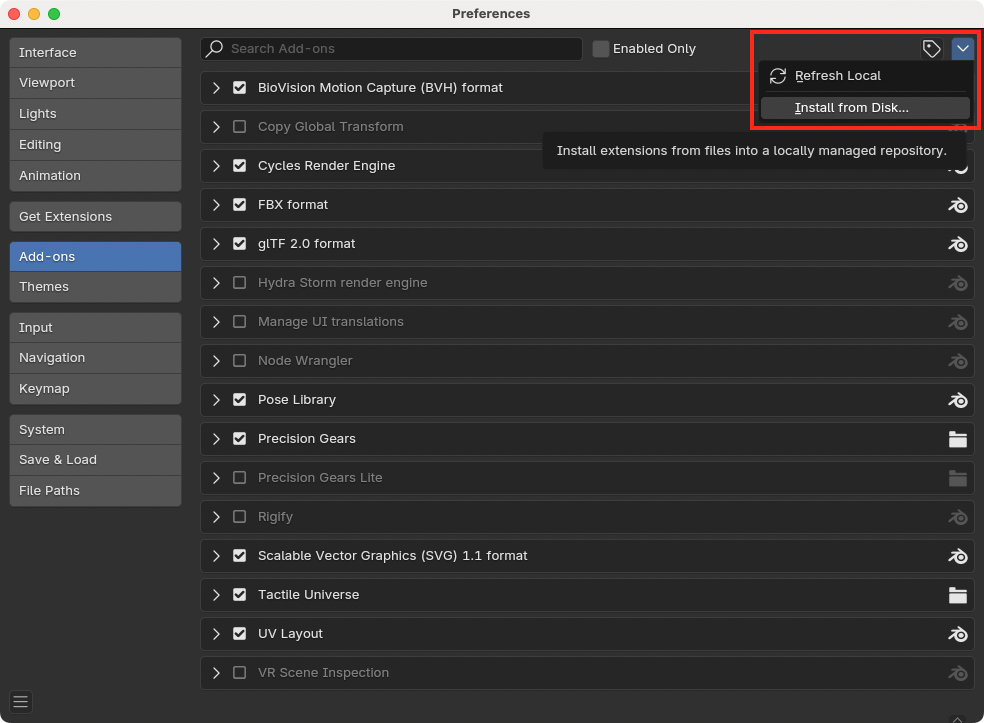Expand the BioVision Motion Capture add-on details
The width and height of the screenshot is (984, 723).
216,88
